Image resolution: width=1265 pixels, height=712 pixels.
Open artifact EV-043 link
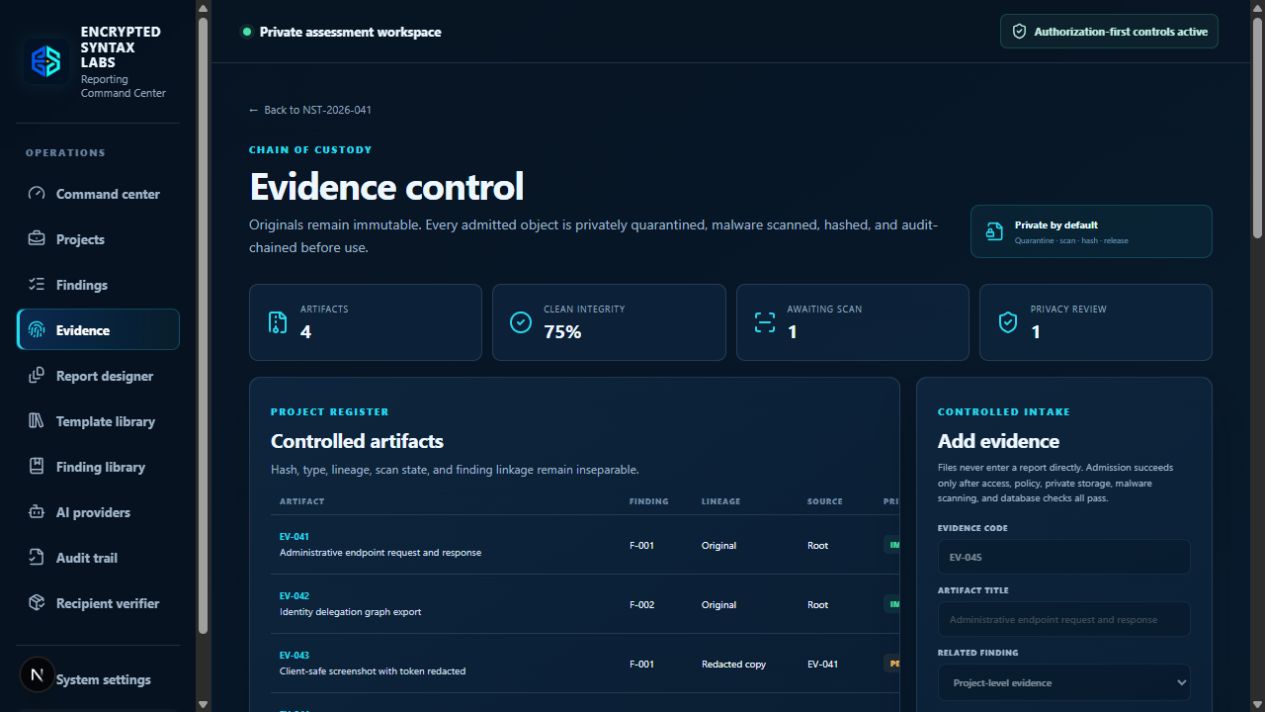(x=294, y=655)
